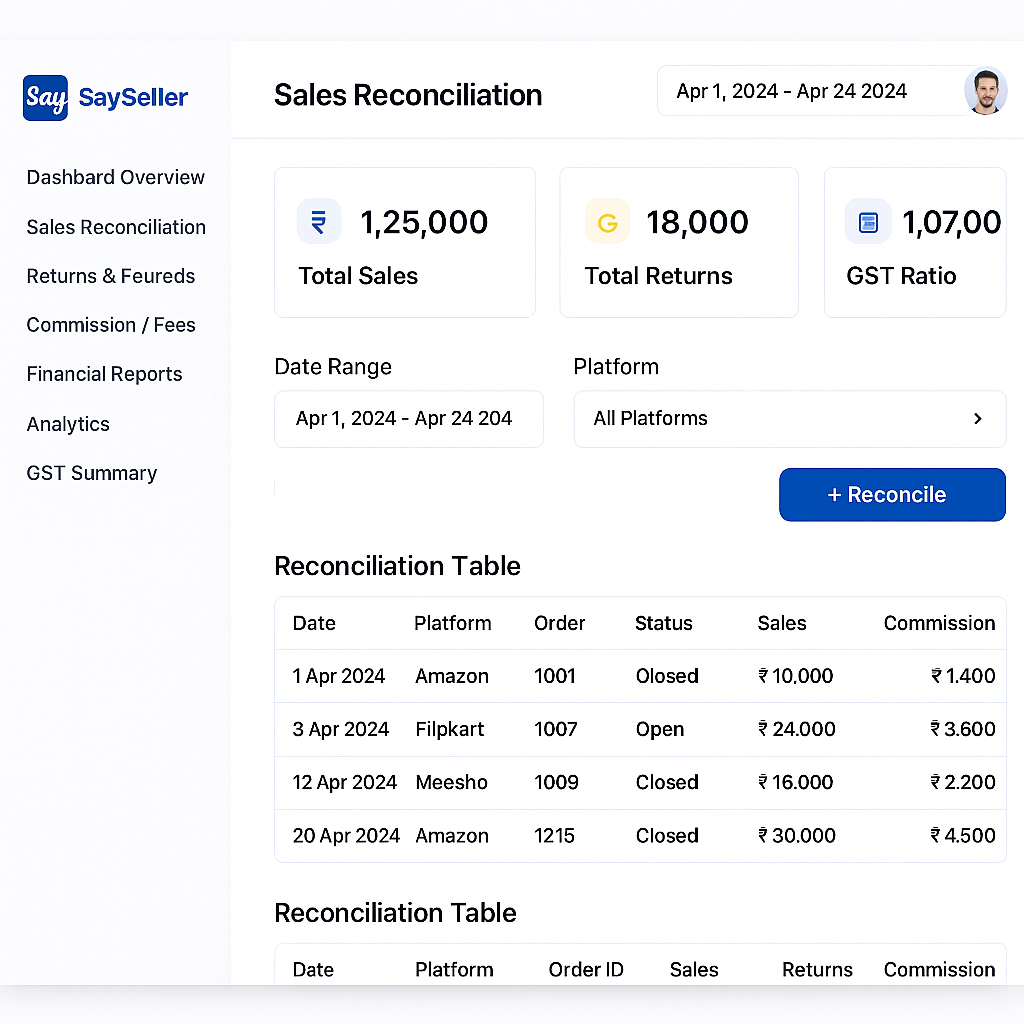Expand the All Platforms dropdown
Image resolution: width=1024 pixels, height=1024 pixels.
coord(789,418)
